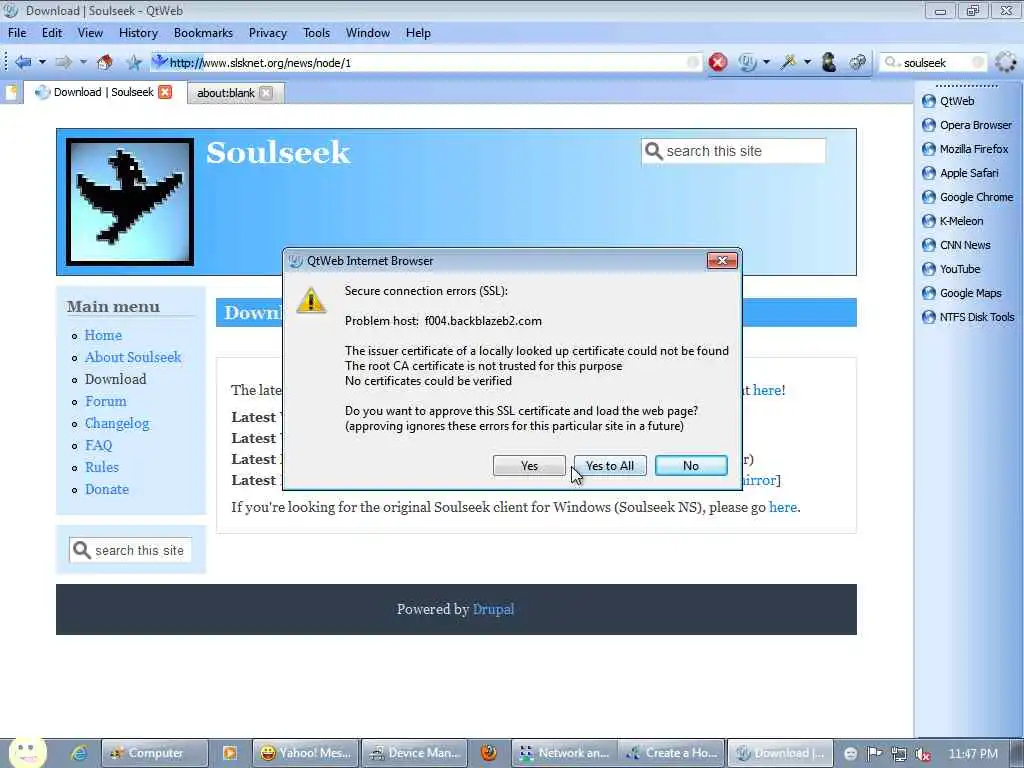Open the CNN News bookmark

pyautogui.click(x=957, y=245)
